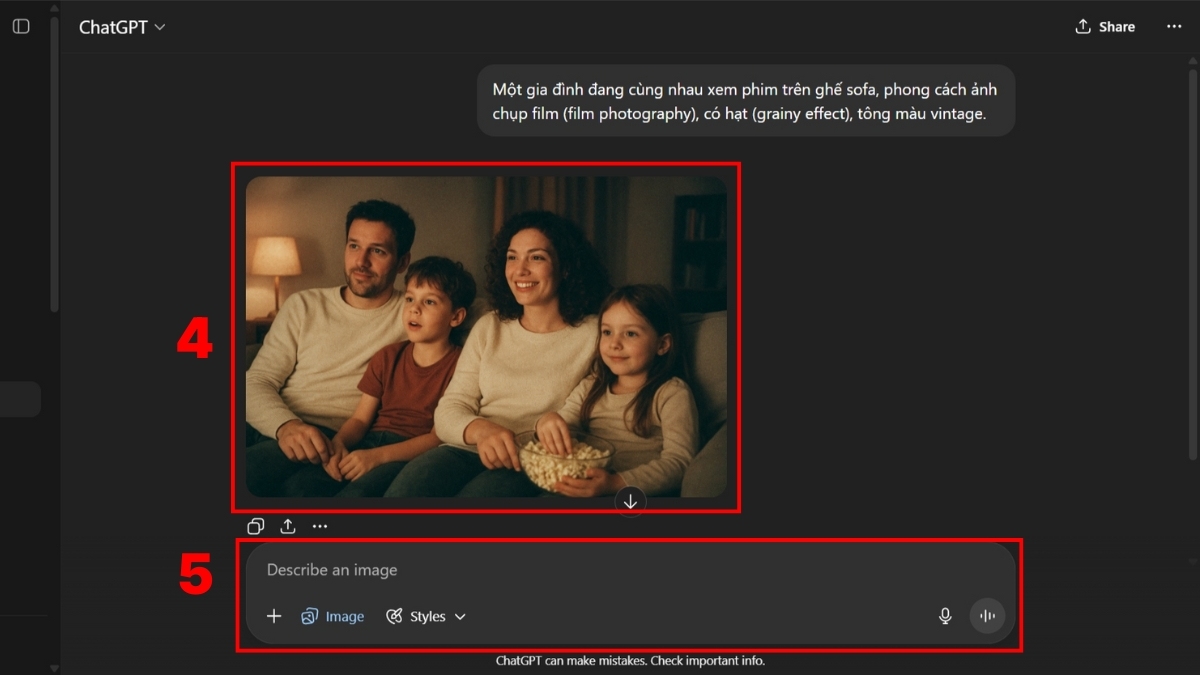Toggle the sidebar panel icon

pos(21,27)
